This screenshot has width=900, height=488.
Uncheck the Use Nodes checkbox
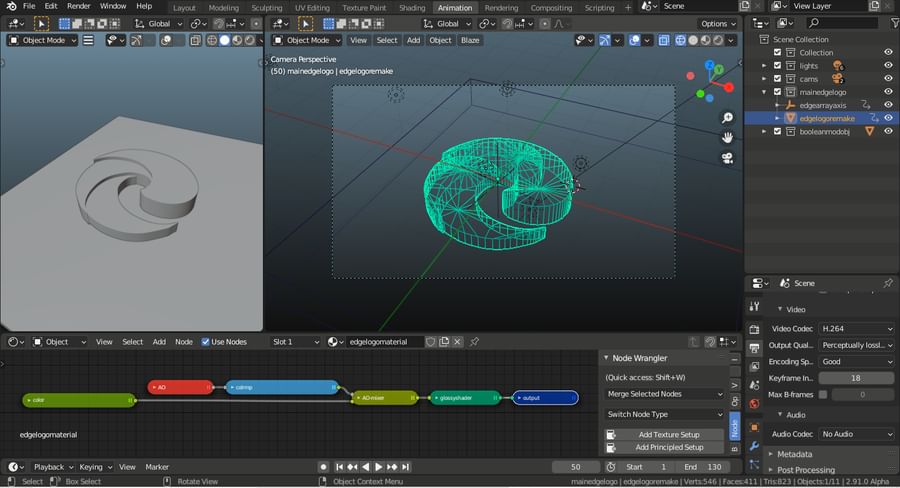(206, 342)
